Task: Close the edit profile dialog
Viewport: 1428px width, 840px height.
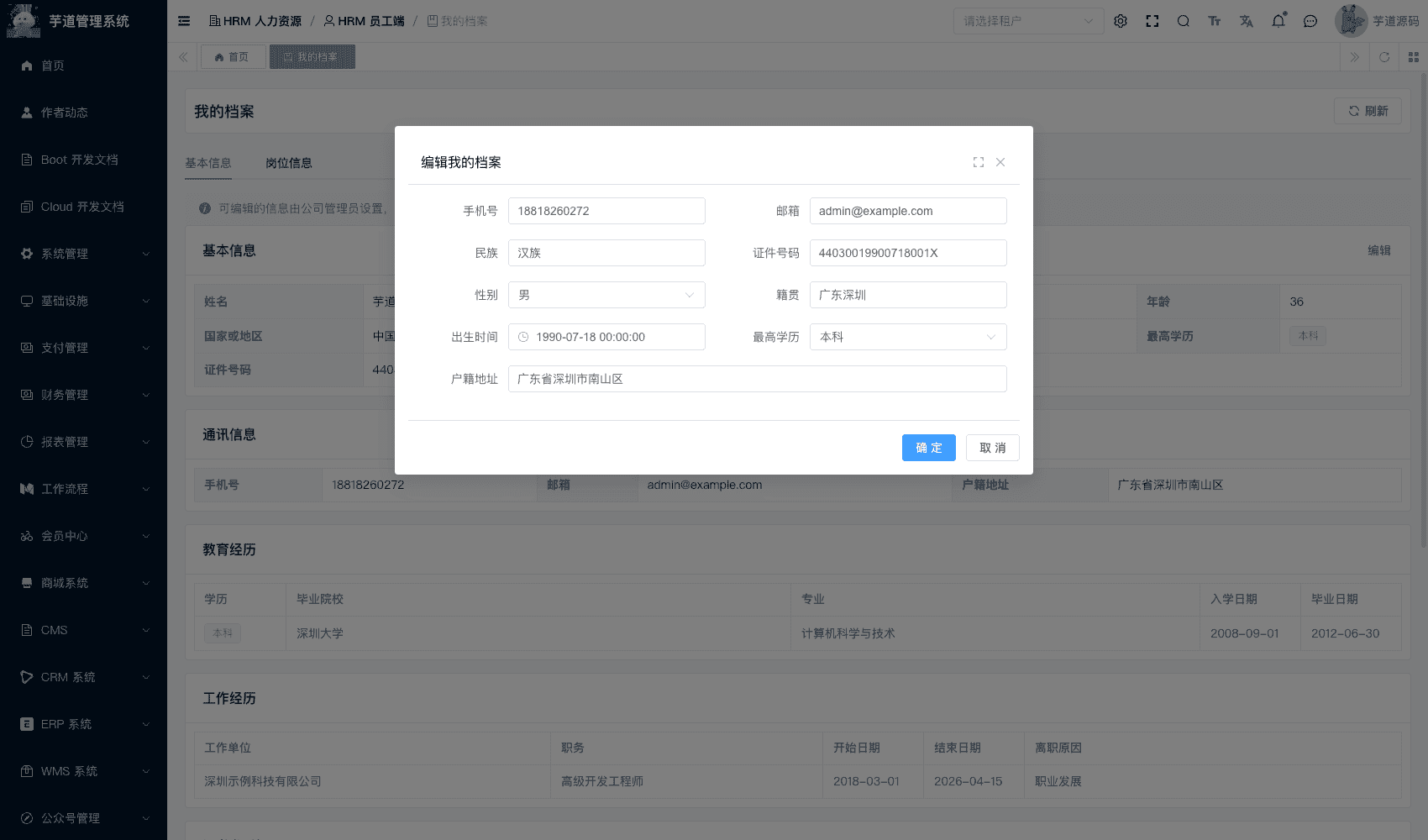Action: 1000,162
